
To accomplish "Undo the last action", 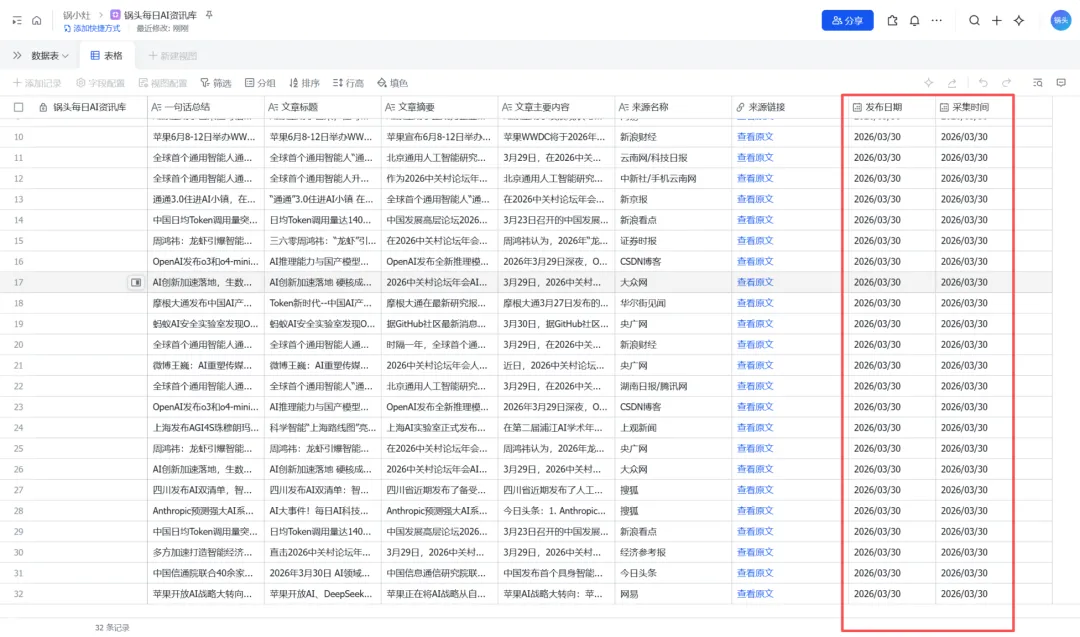I will pos(983,83).
